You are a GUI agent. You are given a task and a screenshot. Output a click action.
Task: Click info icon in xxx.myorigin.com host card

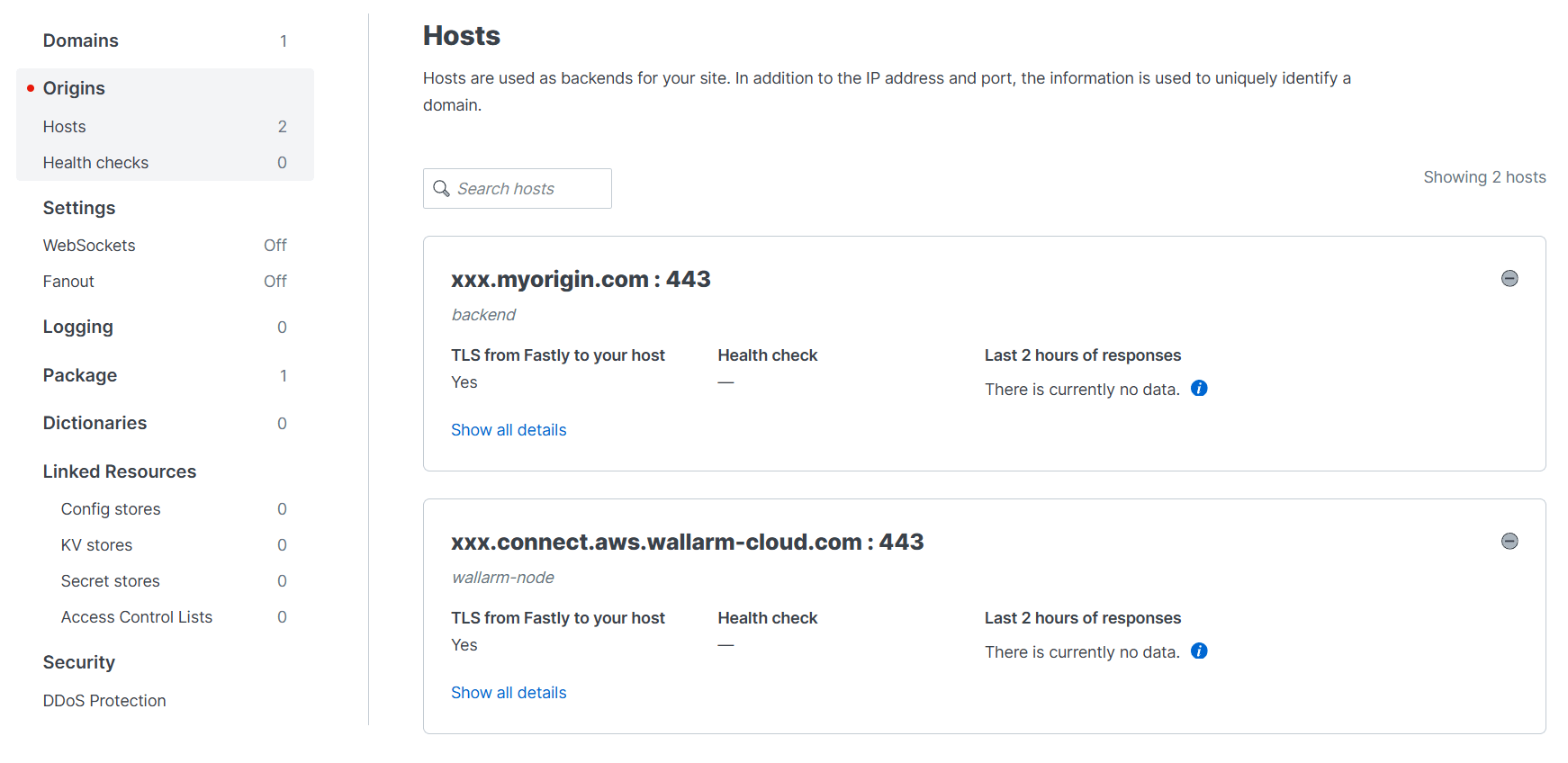point(1199,389)
